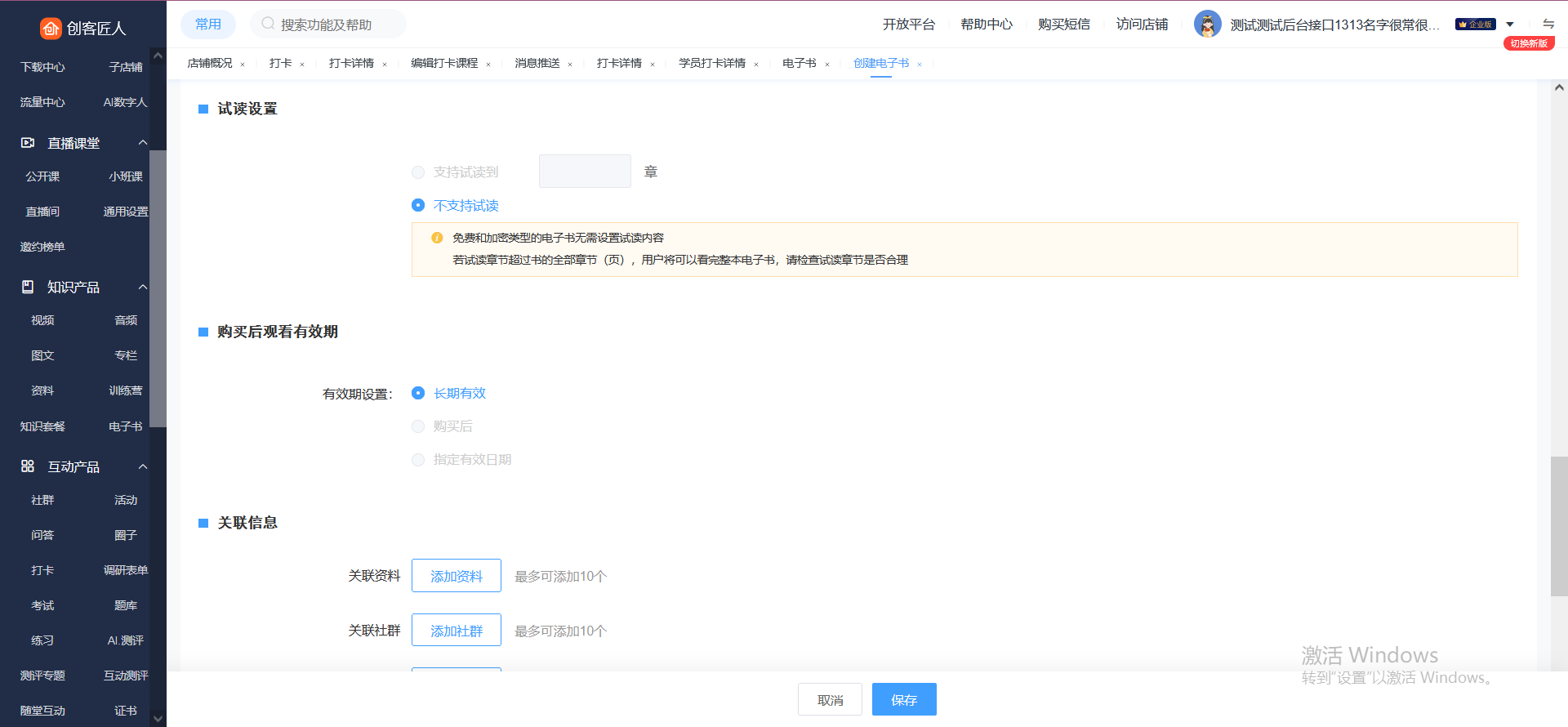Viewport: 1568px width, 727px height.
Task: Select the 不支持试读 radio option
Action: coord(418,205)
